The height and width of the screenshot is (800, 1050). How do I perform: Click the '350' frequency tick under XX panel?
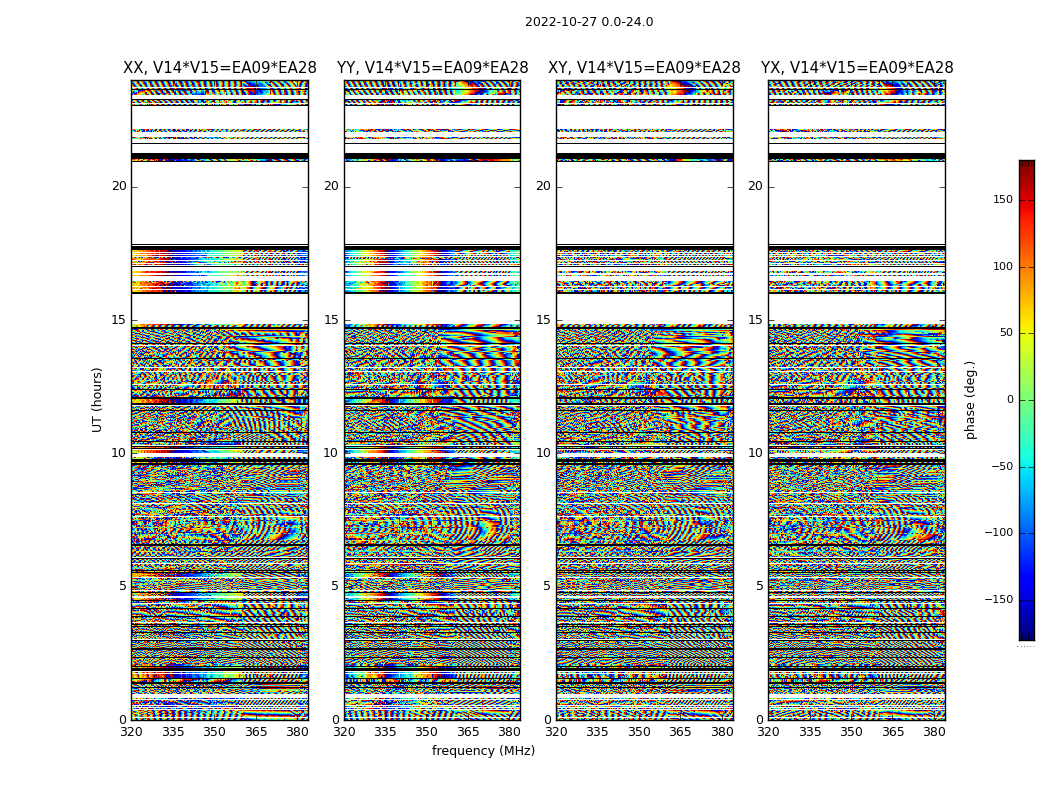point(214,732)
